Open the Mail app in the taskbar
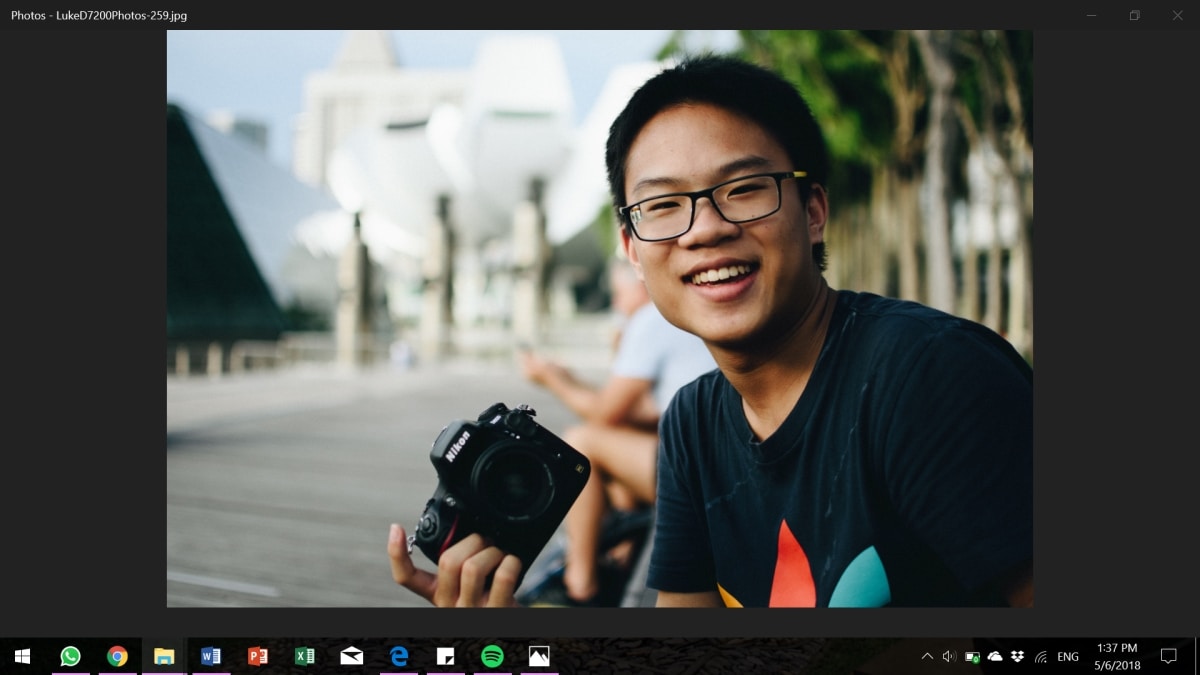The image size is (1200, 675). click(352, 656)
